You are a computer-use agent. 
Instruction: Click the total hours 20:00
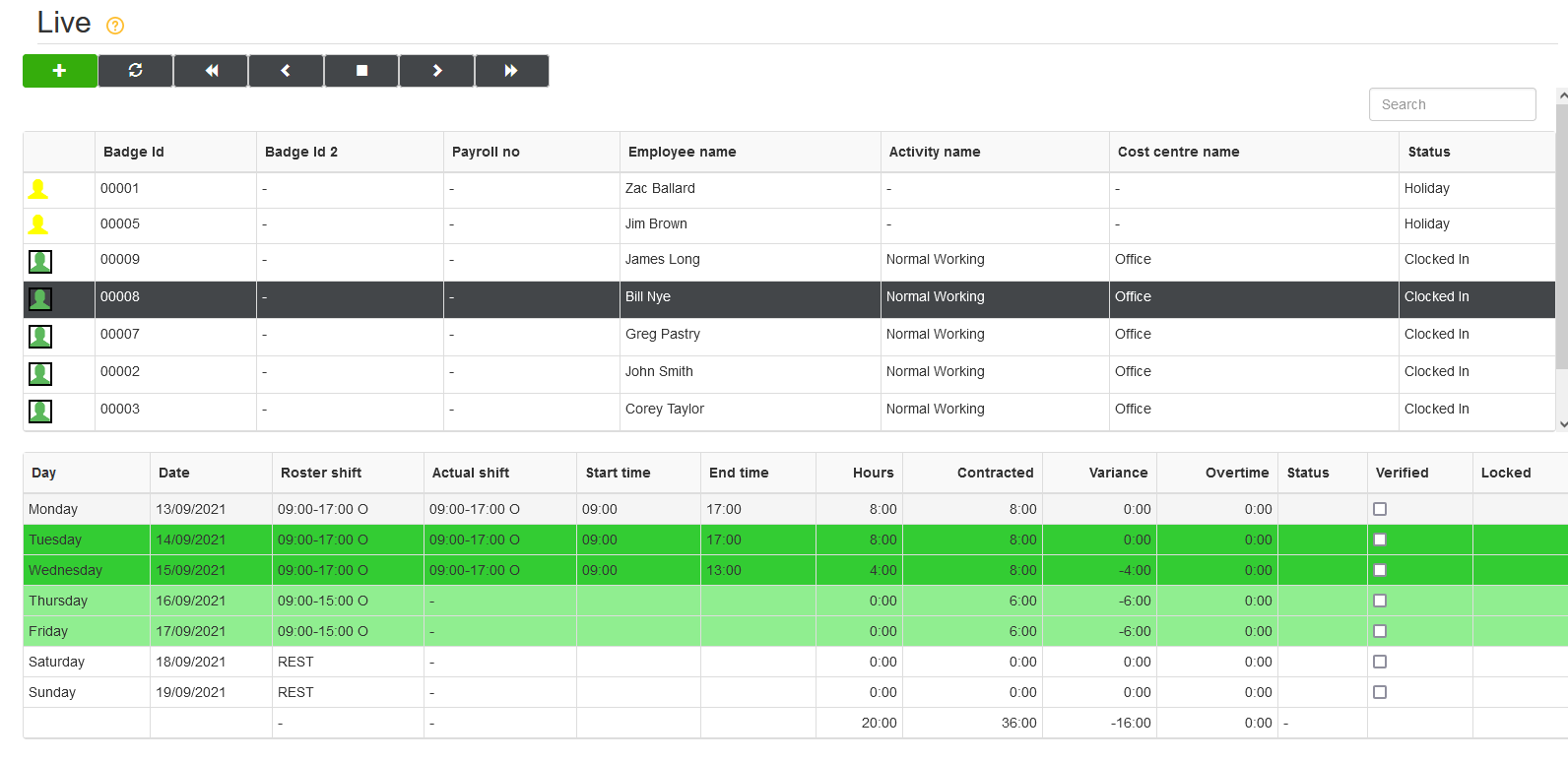pyautogui.click(x=880, y=723)
